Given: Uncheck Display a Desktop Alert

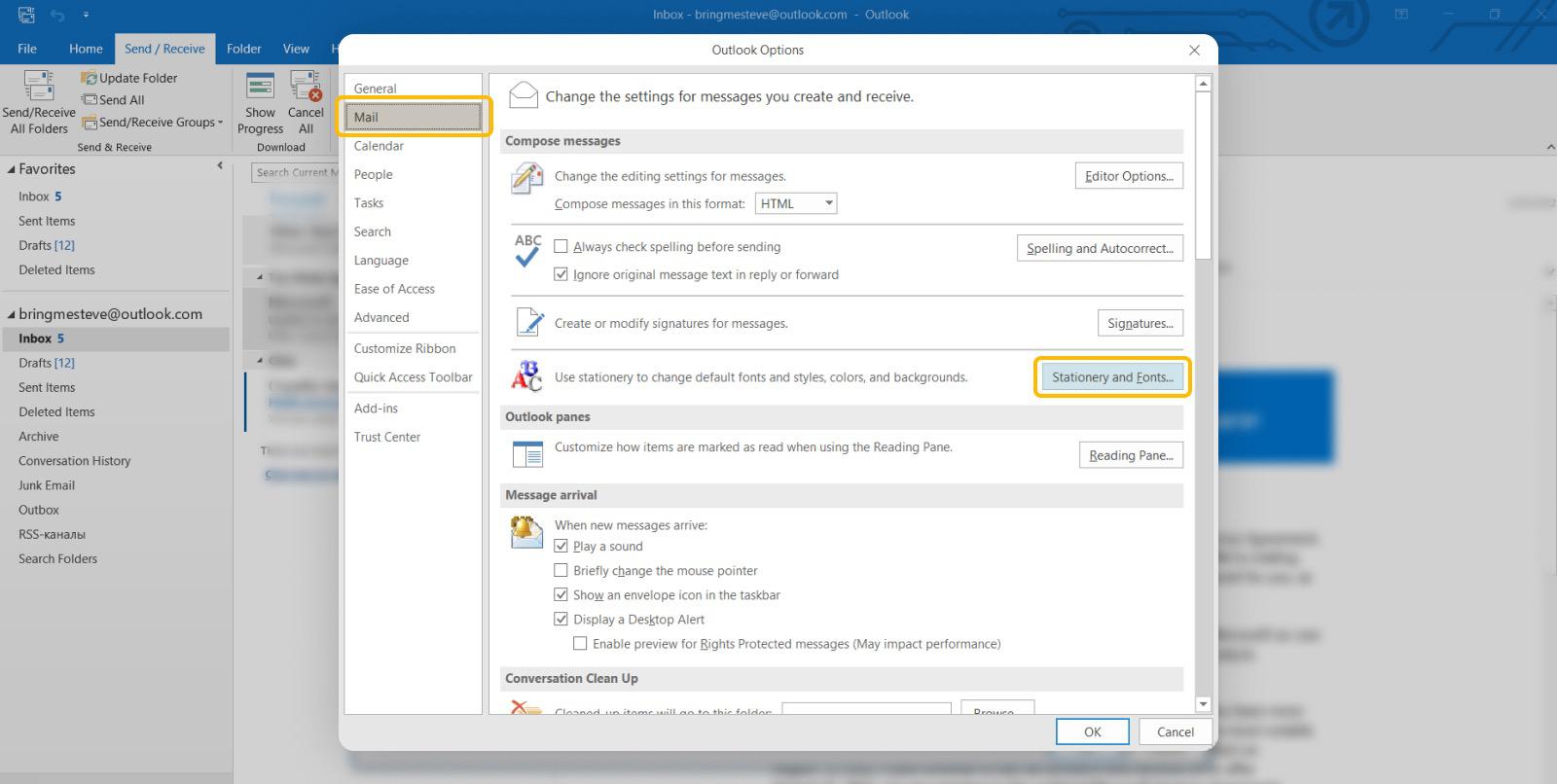Looking at the screenshot, I should [x=561, y=619].
